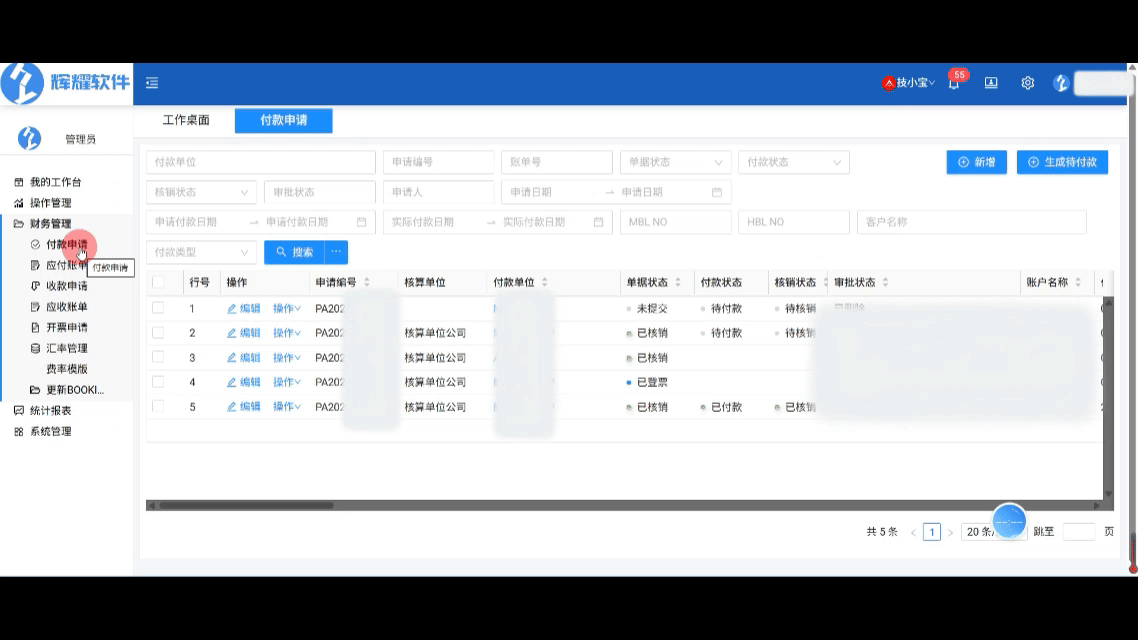The width and height of the screenshot is (1138, 640).
Task: Go to the next page arrow
Action: tap(950, 533)
